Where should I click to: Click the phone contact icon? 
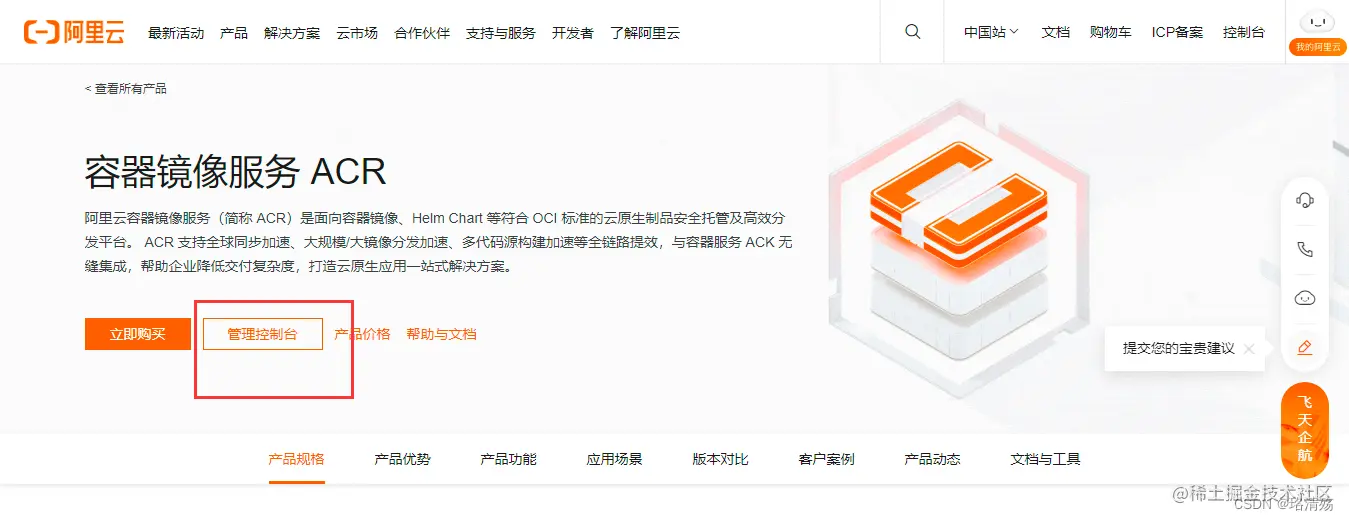[1304, 249]
